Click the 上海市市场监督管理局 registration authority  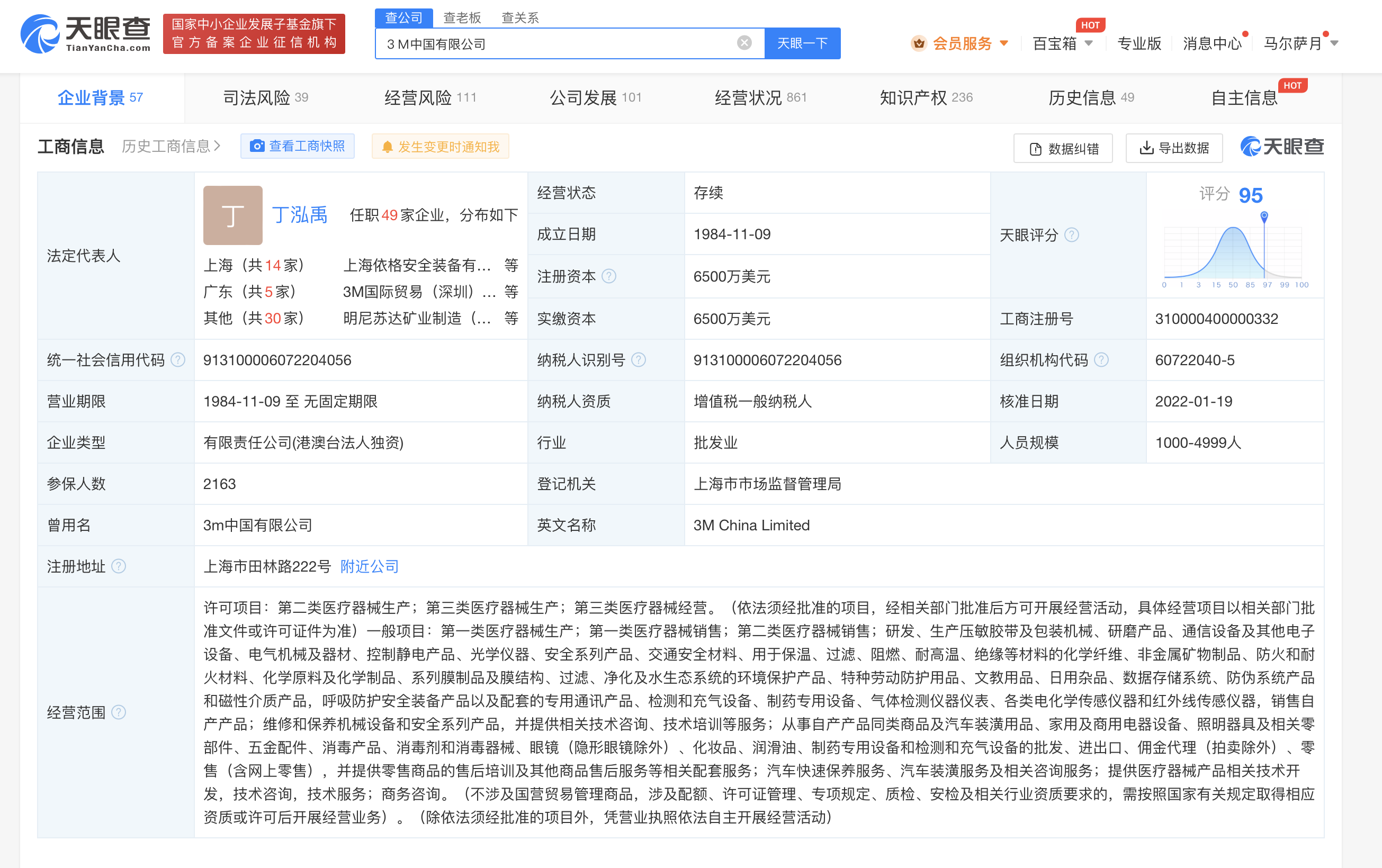[767, 484]
